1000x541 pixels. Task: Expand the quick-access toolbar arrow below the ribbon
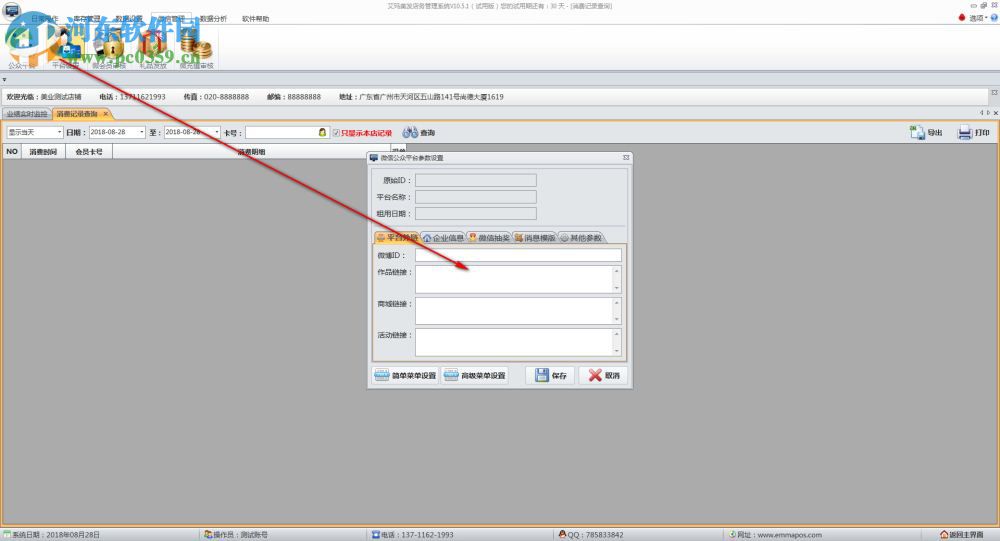pyautogui.click(x=4, y=80)
